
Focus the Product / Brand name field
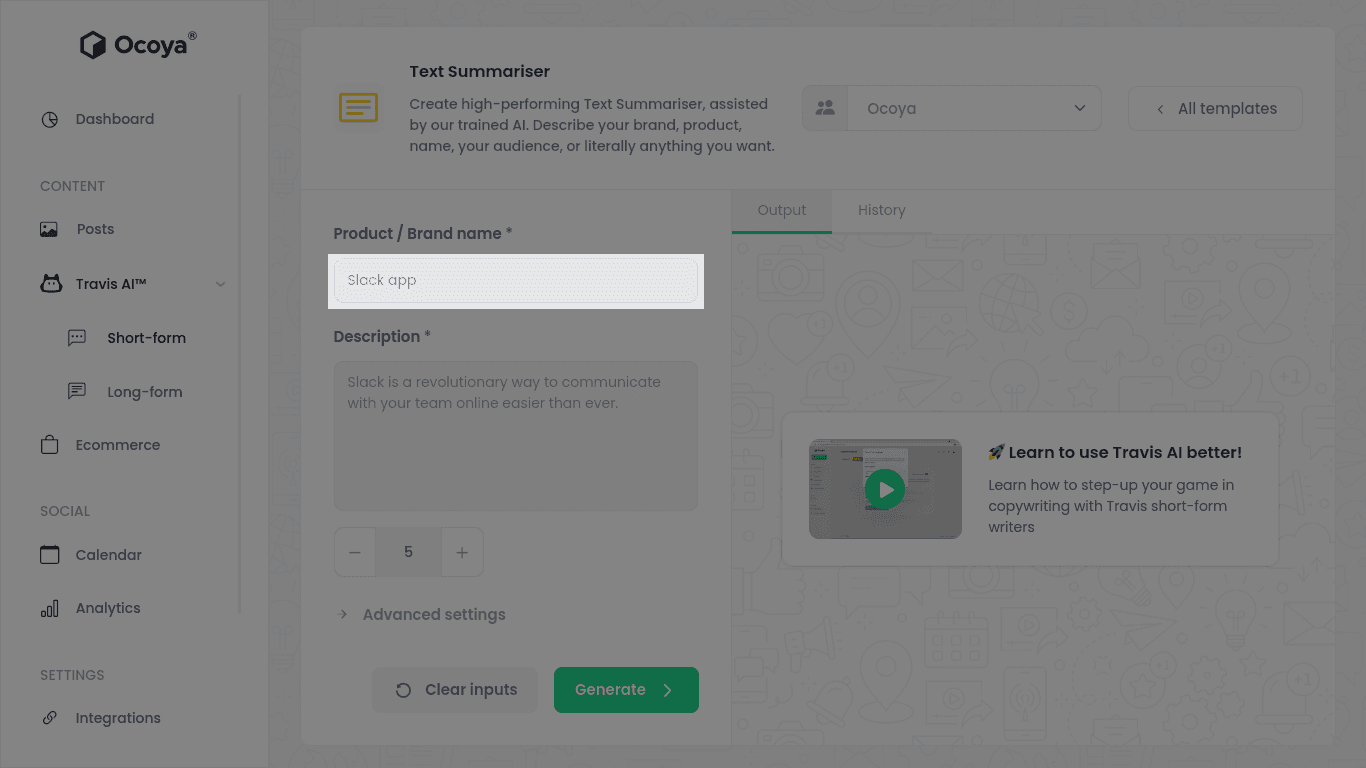(x=516, y=280)
